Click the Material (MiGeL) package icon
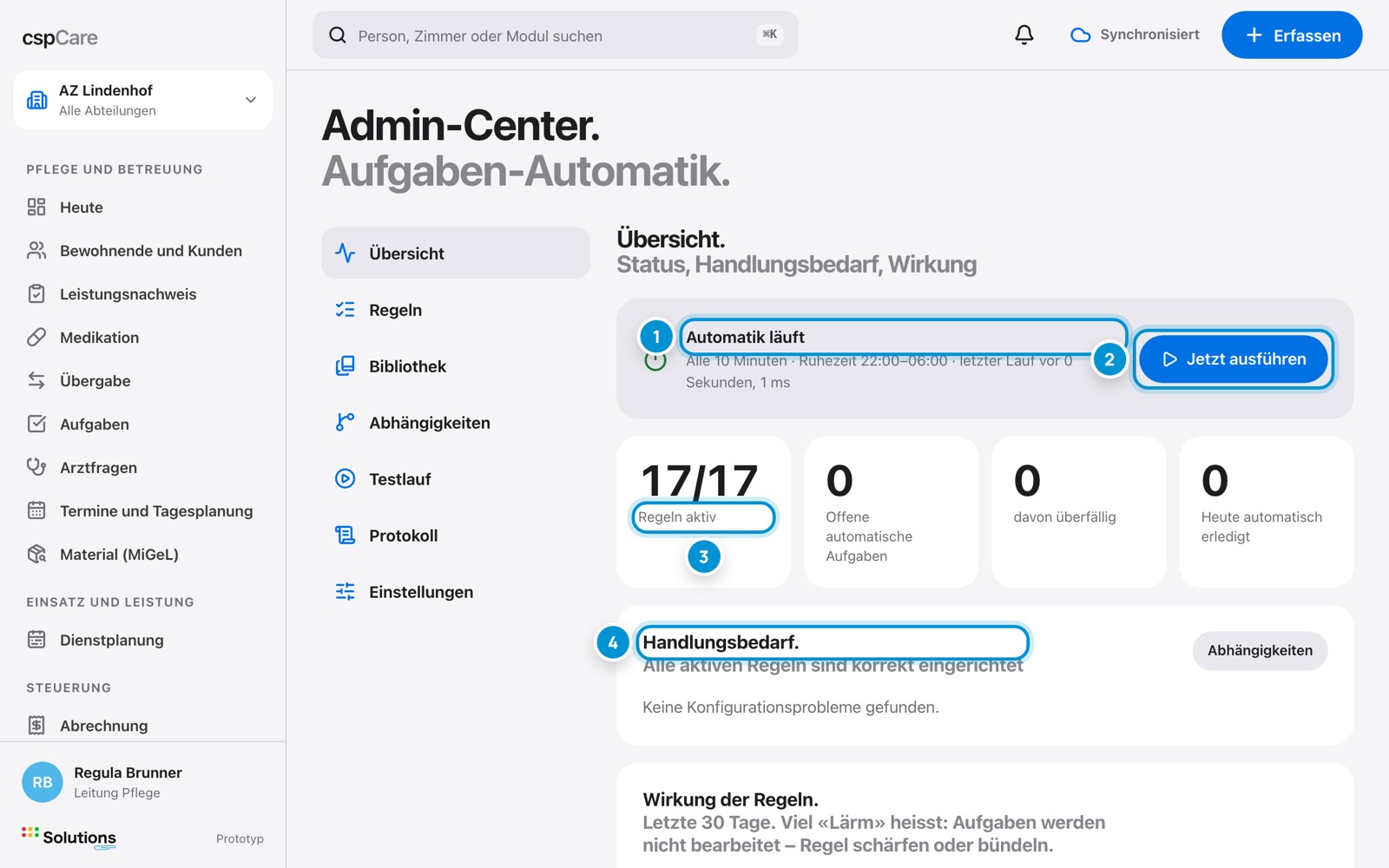Screen dimensions: 1389x868 tap(36, 554)
